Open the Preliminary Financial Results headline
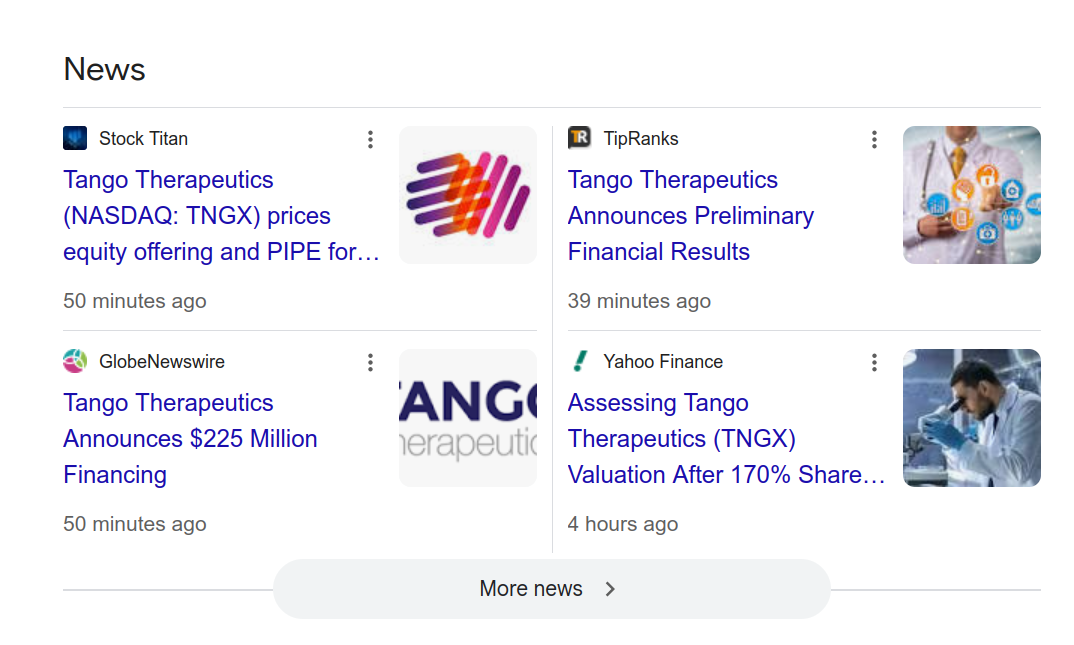Screen dimensions: 1074x645 tap(691, 216)
